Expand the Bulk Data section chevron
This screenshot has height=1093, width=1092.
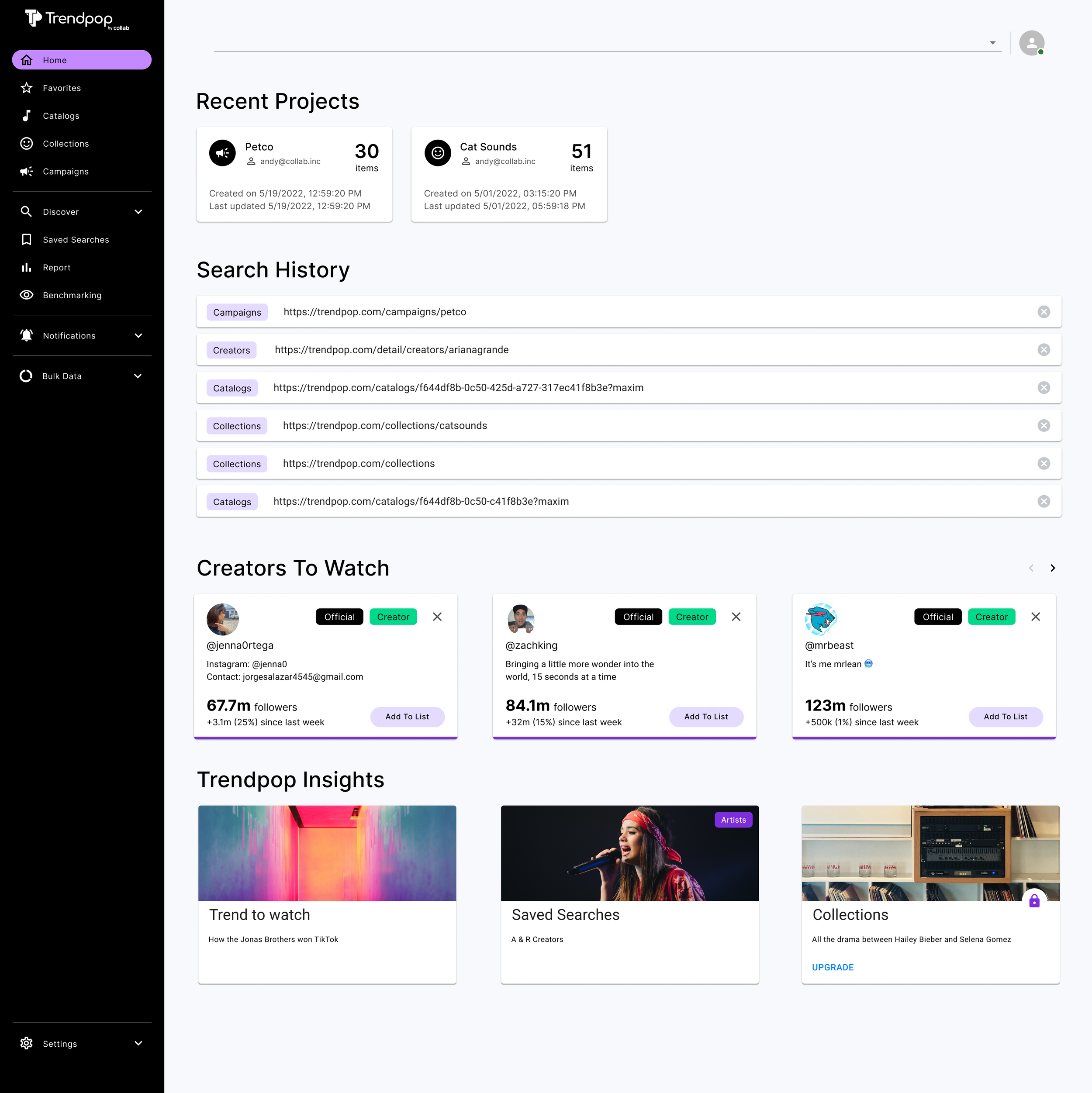138,376
